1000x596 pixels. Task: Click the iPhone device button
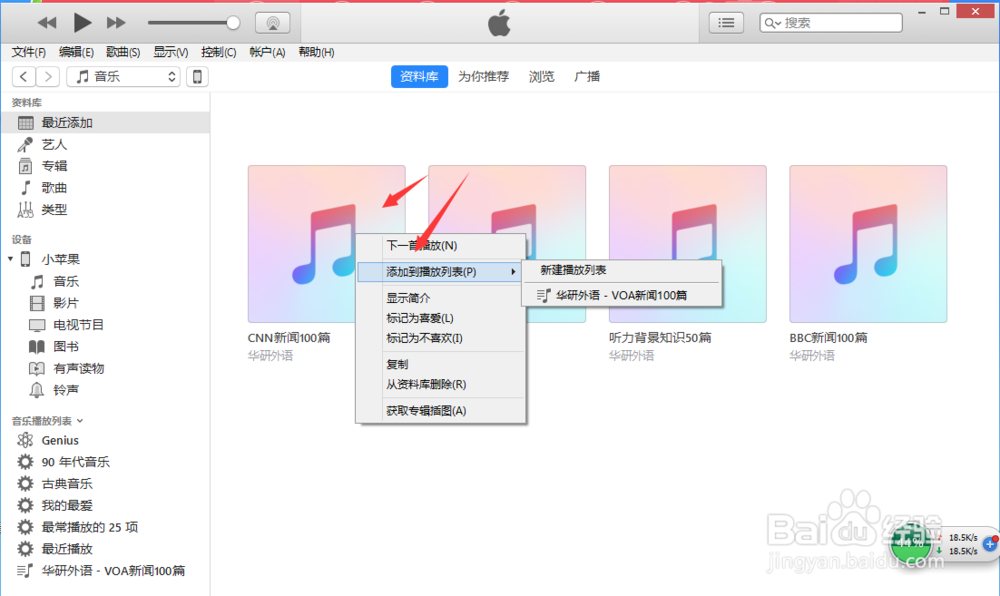pos(197,76)
